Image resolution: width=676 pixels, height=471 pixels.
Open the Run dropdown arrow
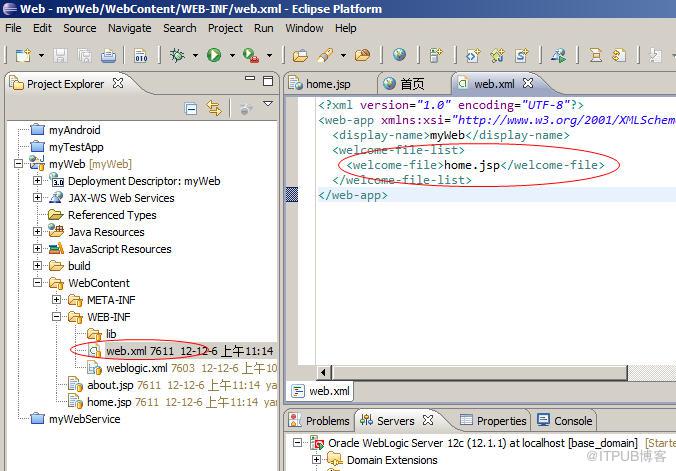click(x=232, y=55)
